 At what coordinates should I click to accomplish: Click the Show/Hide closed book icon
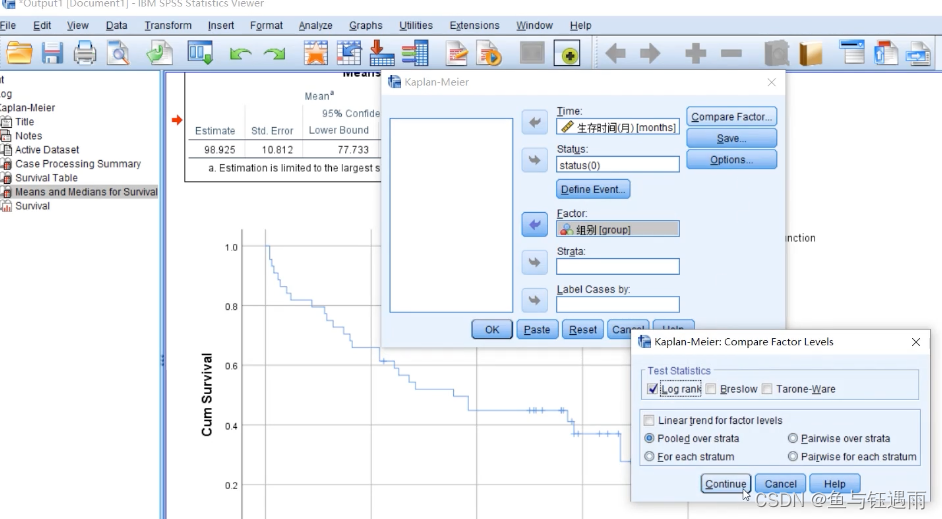[x=810, y=53]
